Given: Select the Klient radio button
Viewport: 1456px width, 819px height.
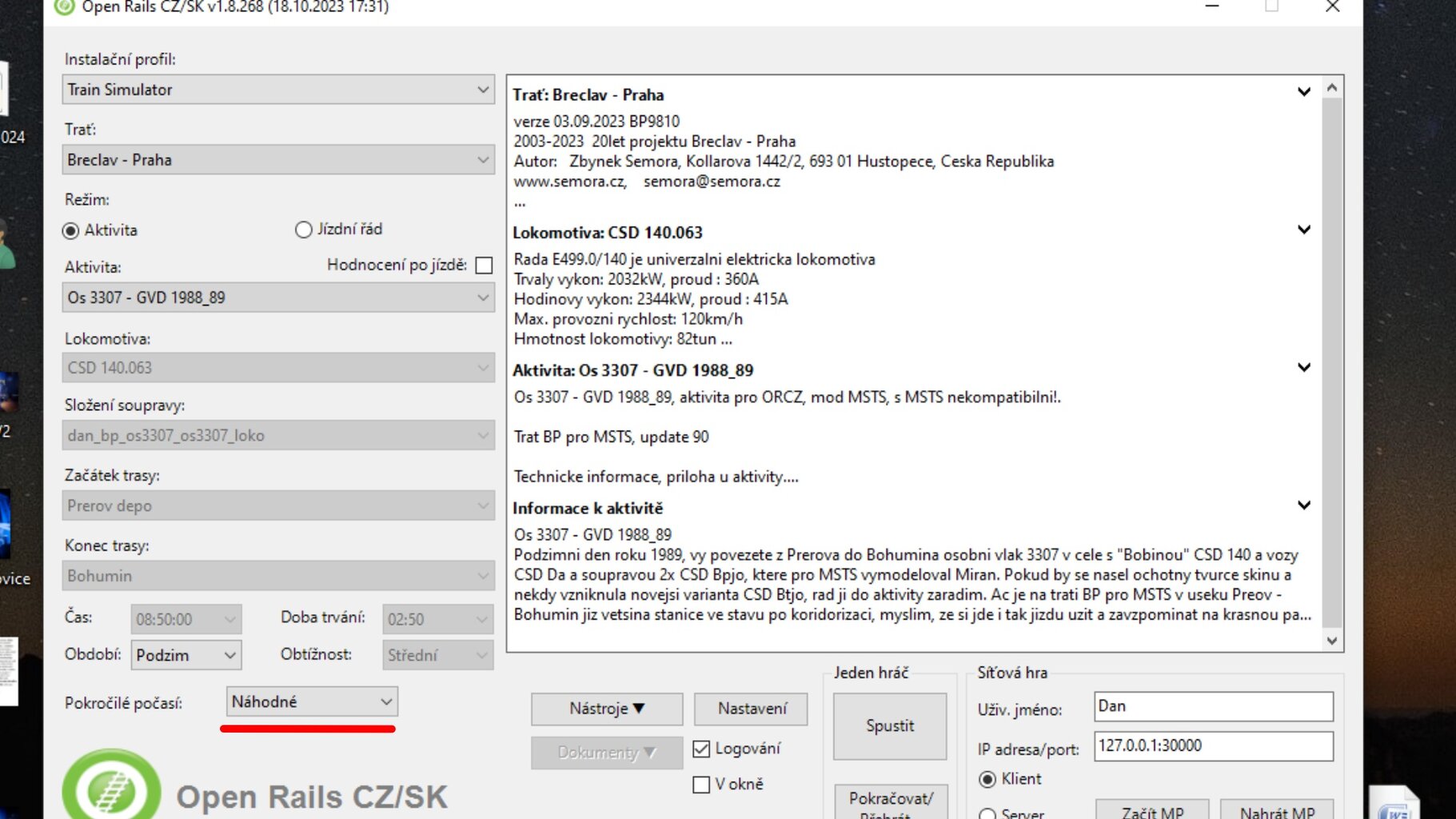Looking at the screenshot, I should point(987,779).
